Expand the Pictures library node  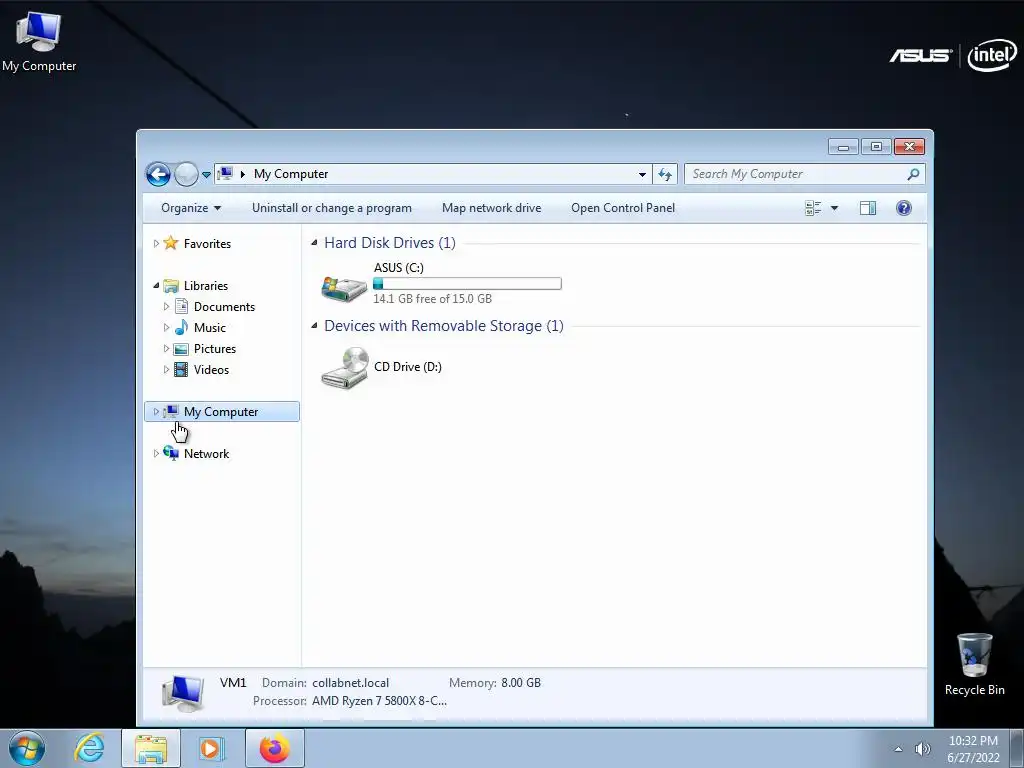167,348
